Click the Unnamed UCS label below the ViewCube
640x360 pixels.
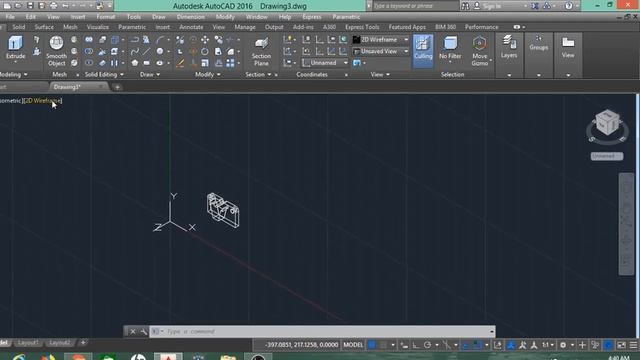(607, 156)
